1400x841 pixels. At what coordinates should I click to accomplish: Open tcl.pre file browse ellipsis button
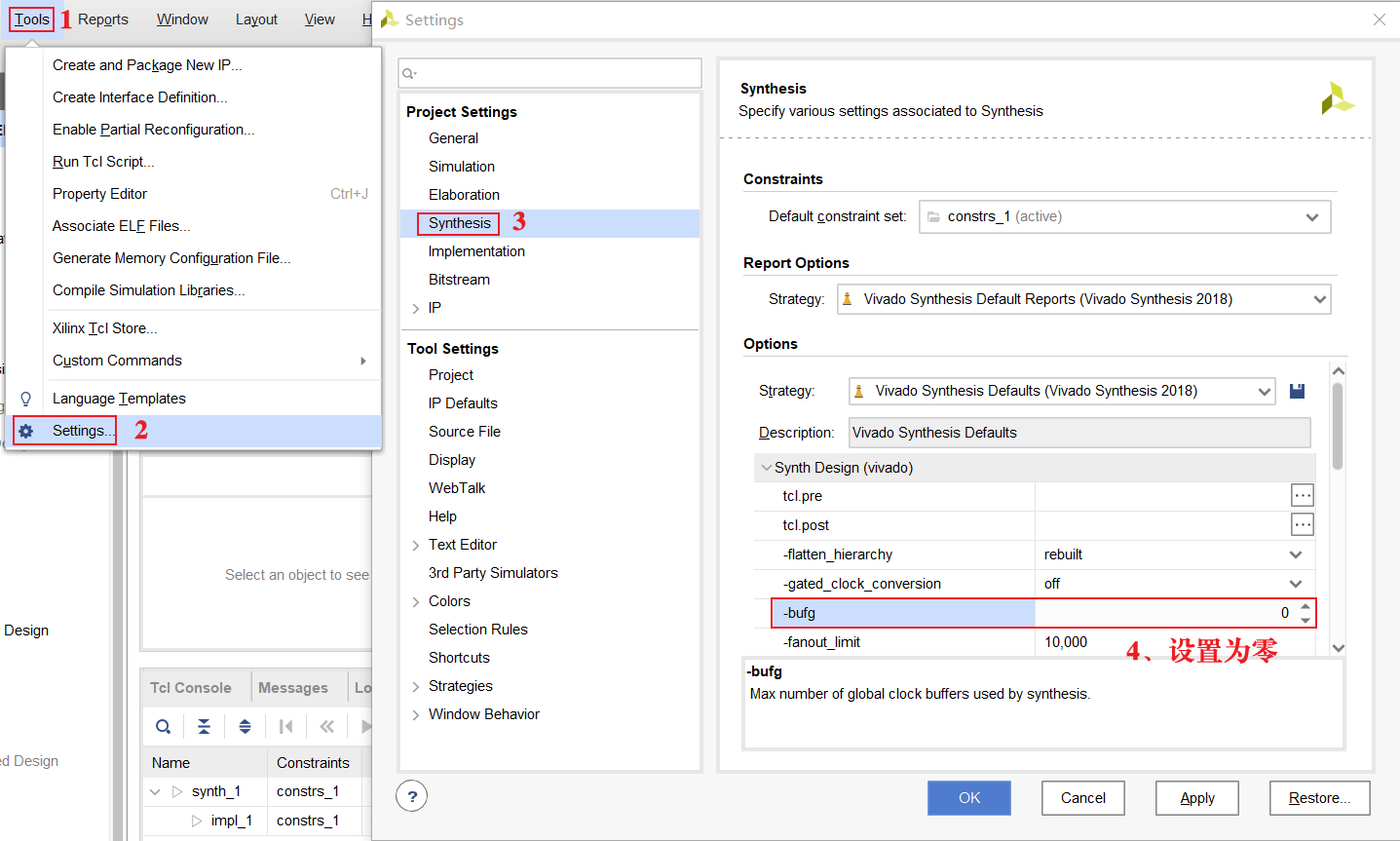tap(1303, 496)
